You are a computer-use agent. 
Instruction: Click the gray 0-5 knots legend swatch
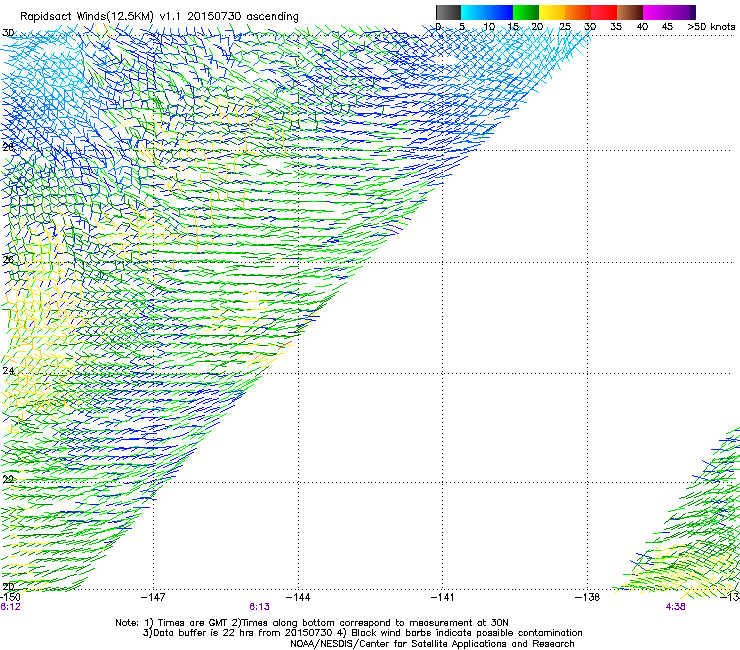click(x=448, y=12)
